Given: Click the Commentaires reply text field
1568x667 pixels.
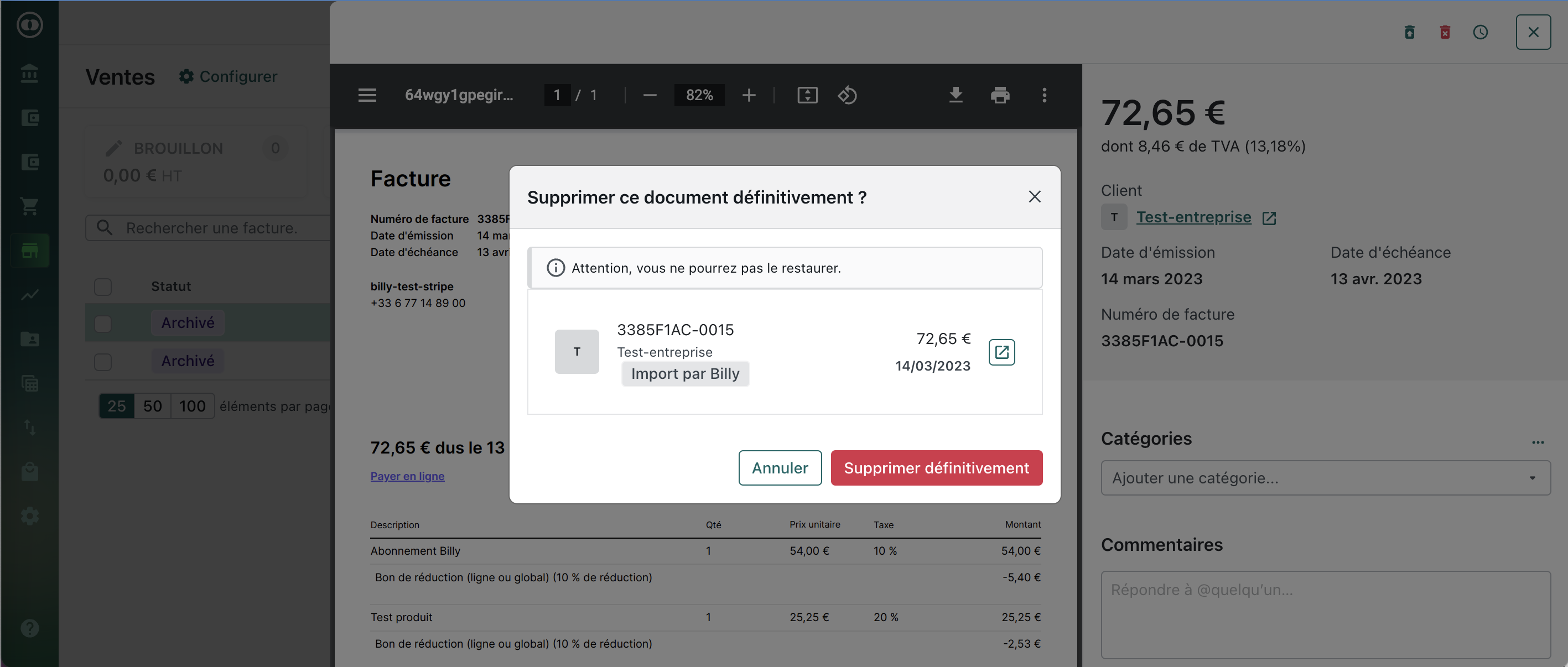Looking at the screenshot, I should point(1325,613).
